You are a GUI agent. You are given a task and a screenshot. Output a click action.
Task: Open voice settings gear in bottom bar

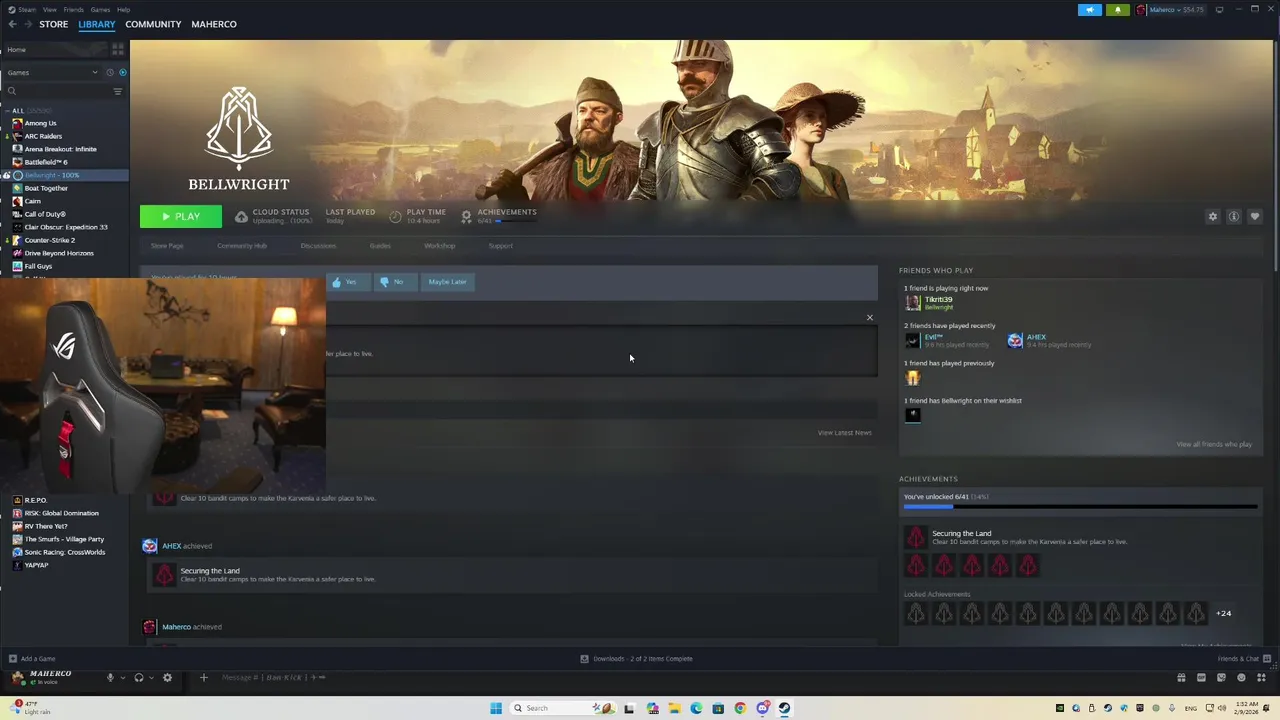[167, 677]
